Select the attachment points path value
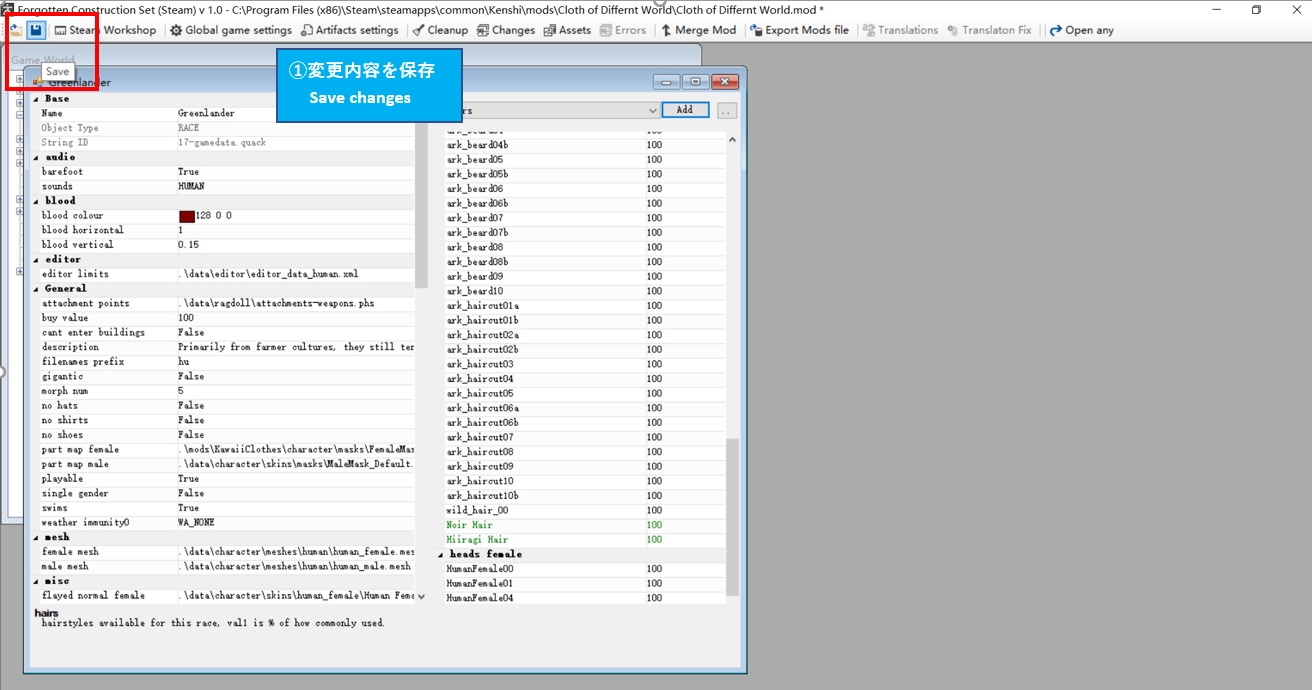The image size is (1312, 690). [x=276, y=303]
